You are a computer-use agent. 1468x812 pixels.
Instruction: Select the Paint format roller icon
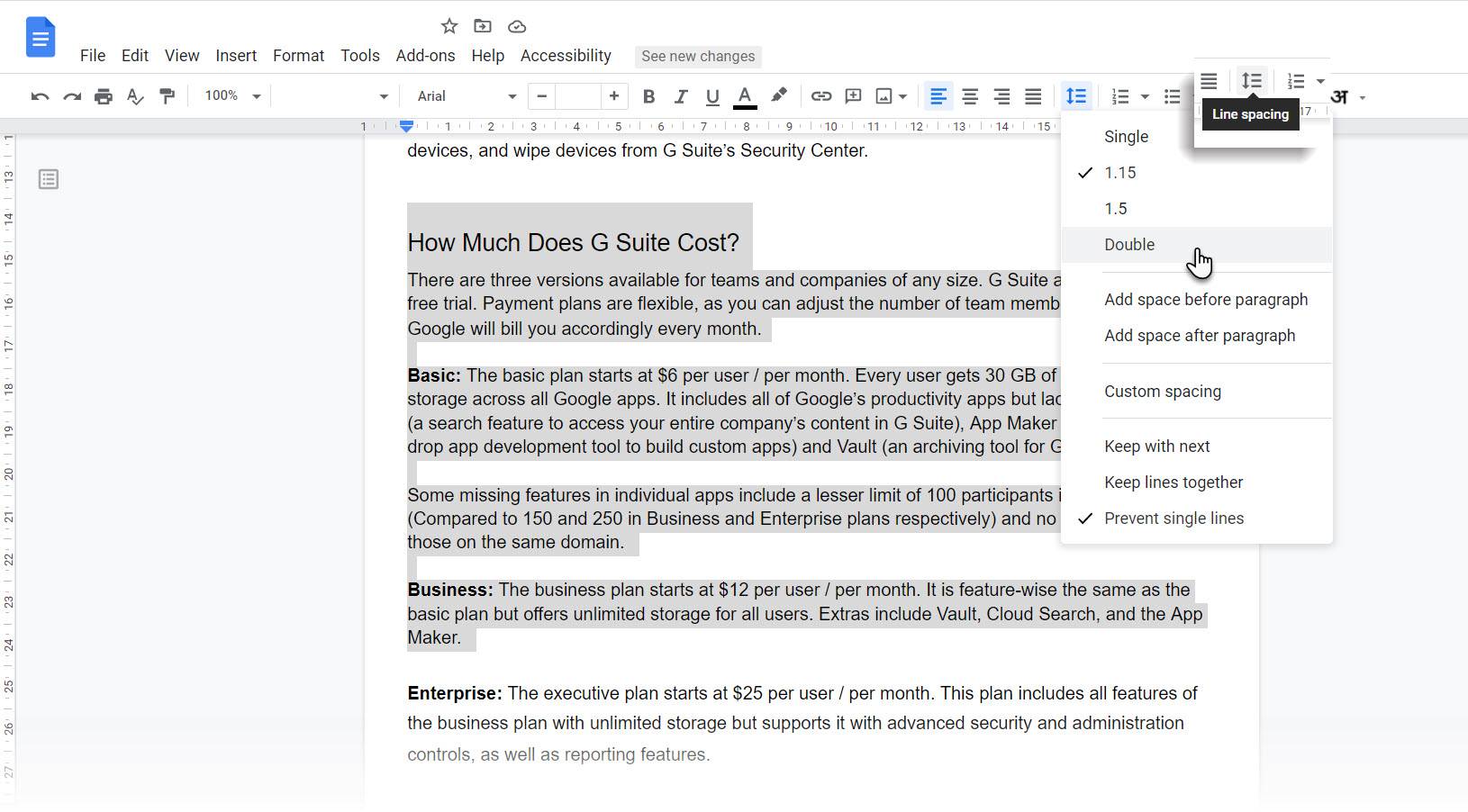pos(168,96)
